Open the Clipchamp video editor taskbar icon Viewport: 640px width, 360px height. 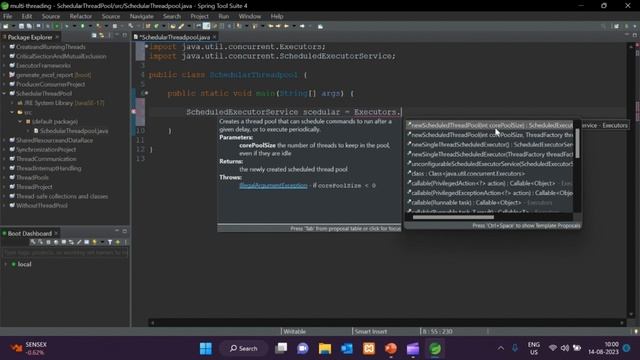coord(413,349)
